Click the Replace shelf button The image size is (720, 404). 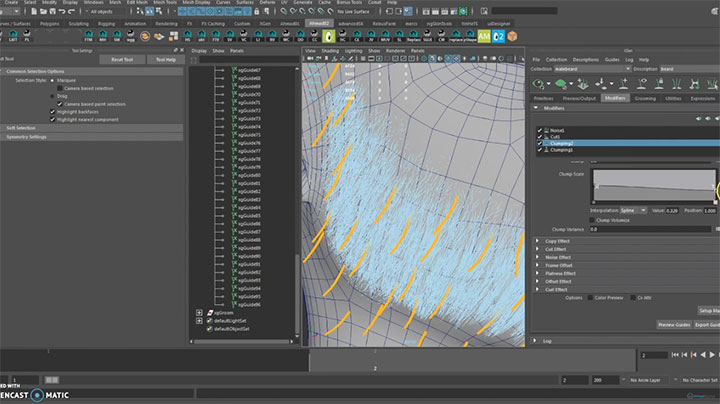413,36
